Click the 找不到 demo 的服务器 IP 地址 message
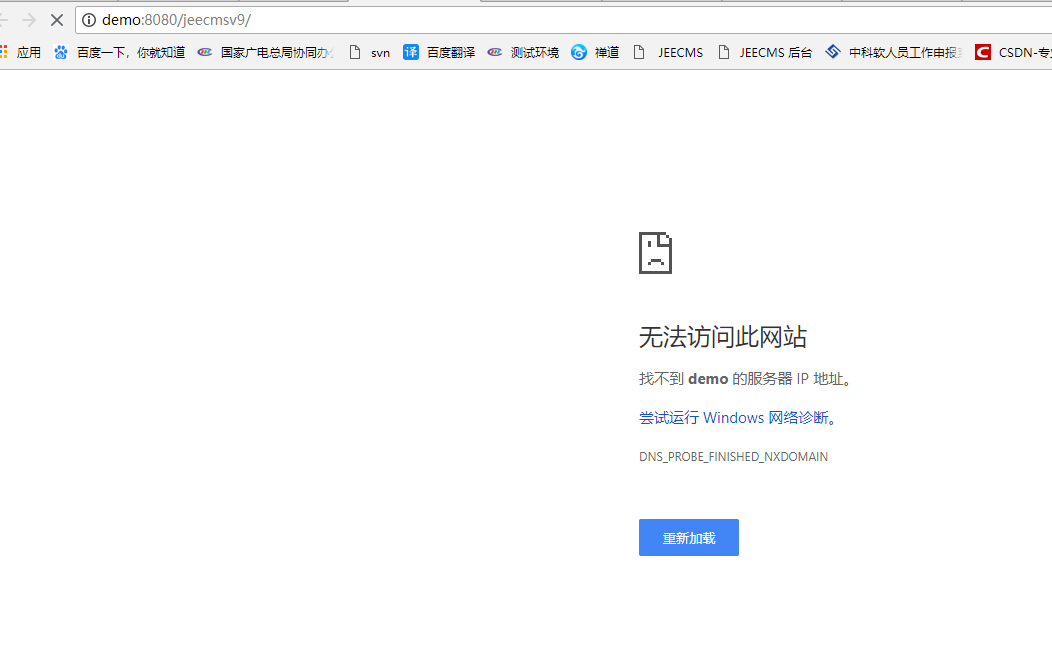Screen dimensions: 1052x664 click(x=745, y=379)
